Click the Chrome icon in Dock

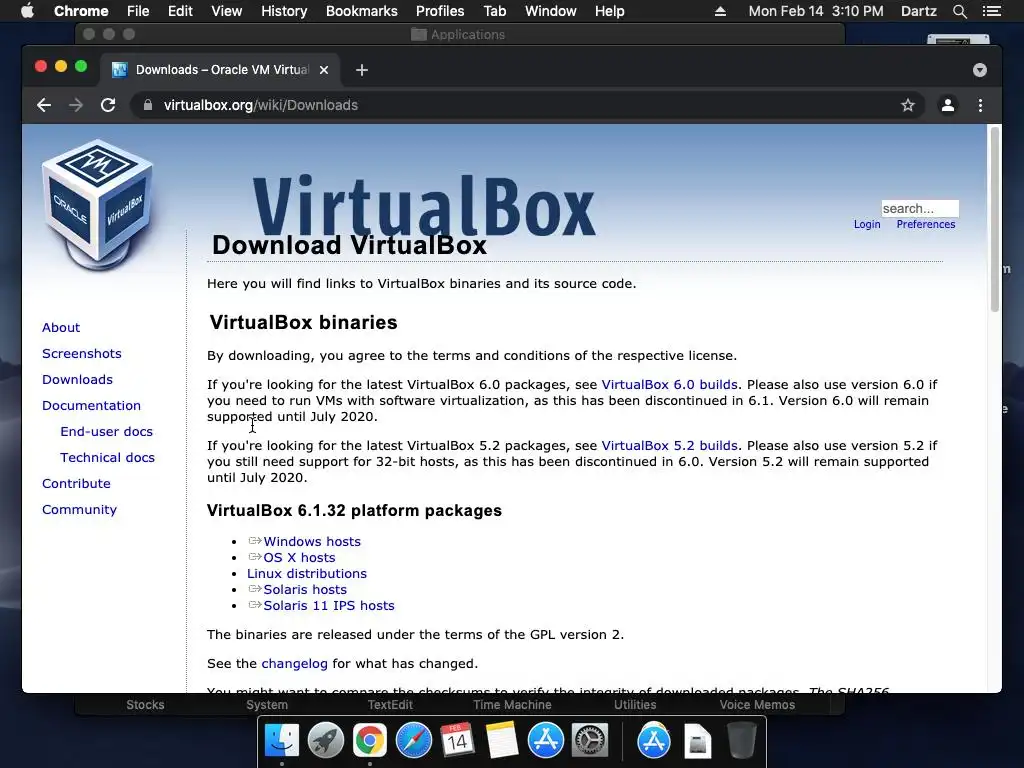pyautogui.click(x=370, y=741)
